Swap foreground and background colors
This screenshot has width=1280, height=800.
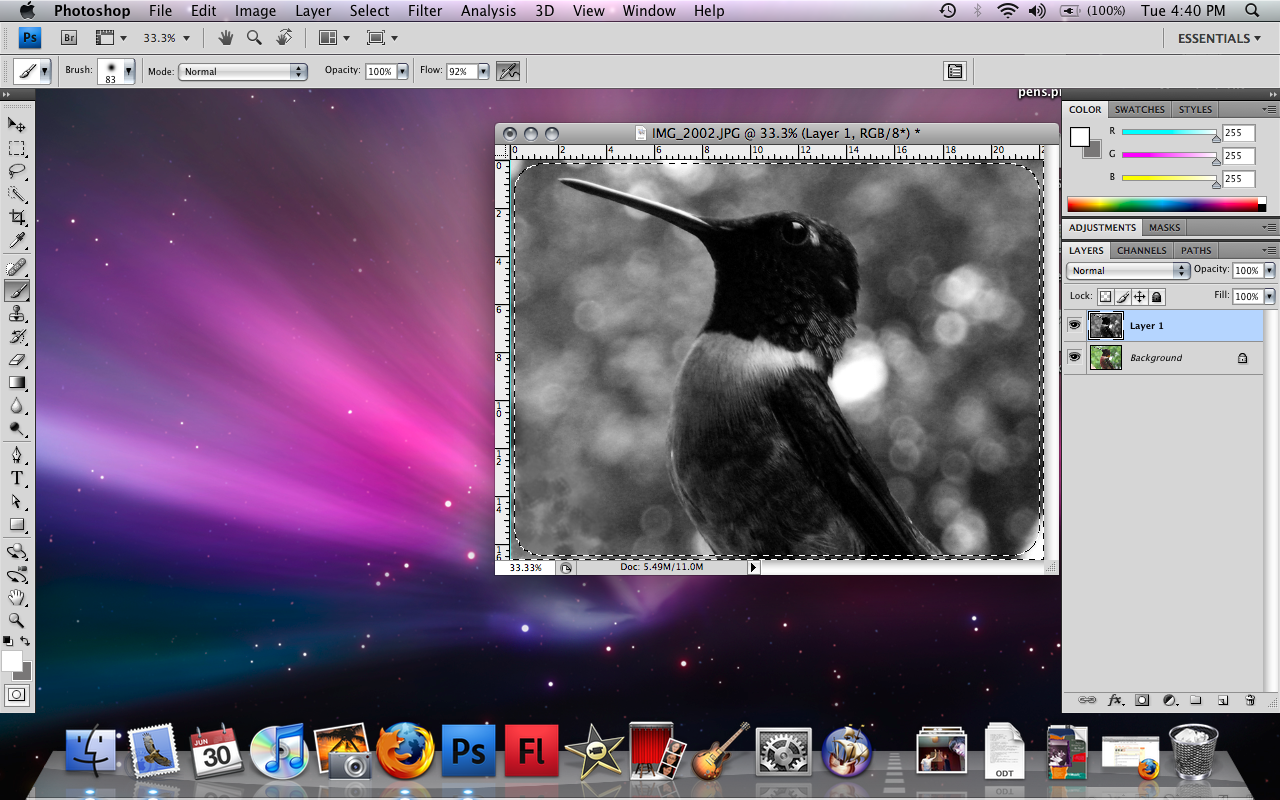click(25, 641)
